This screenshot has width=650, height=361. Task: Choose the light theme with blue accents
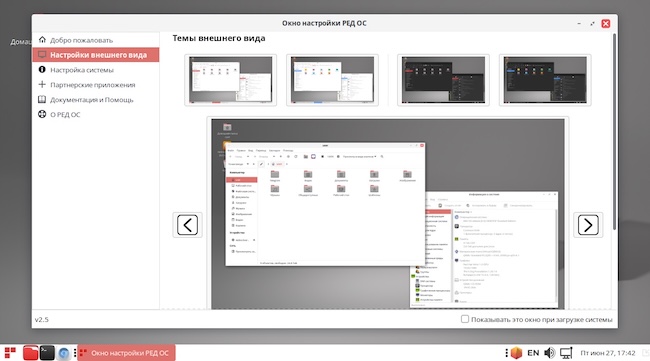(332, 80)
